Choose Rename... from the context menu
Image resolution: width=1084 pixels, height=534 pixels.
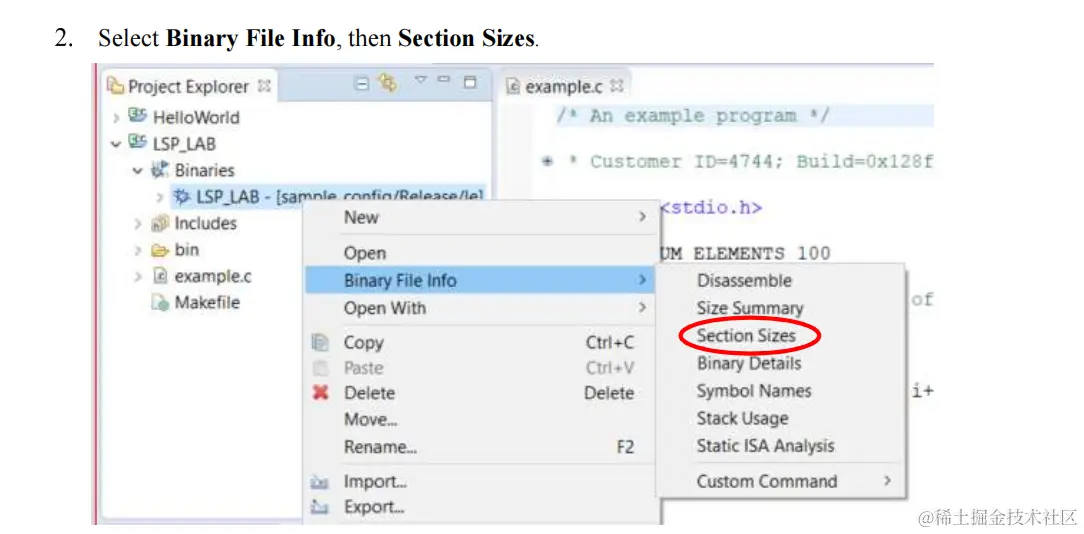pyautogui.click(x=380, y=447)
